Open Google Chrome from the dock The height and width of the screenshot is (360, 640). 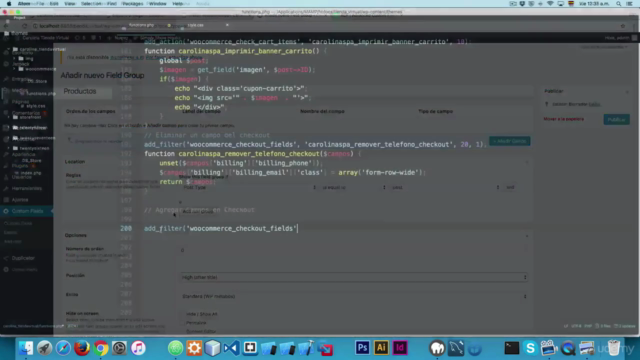click(101, 348)
